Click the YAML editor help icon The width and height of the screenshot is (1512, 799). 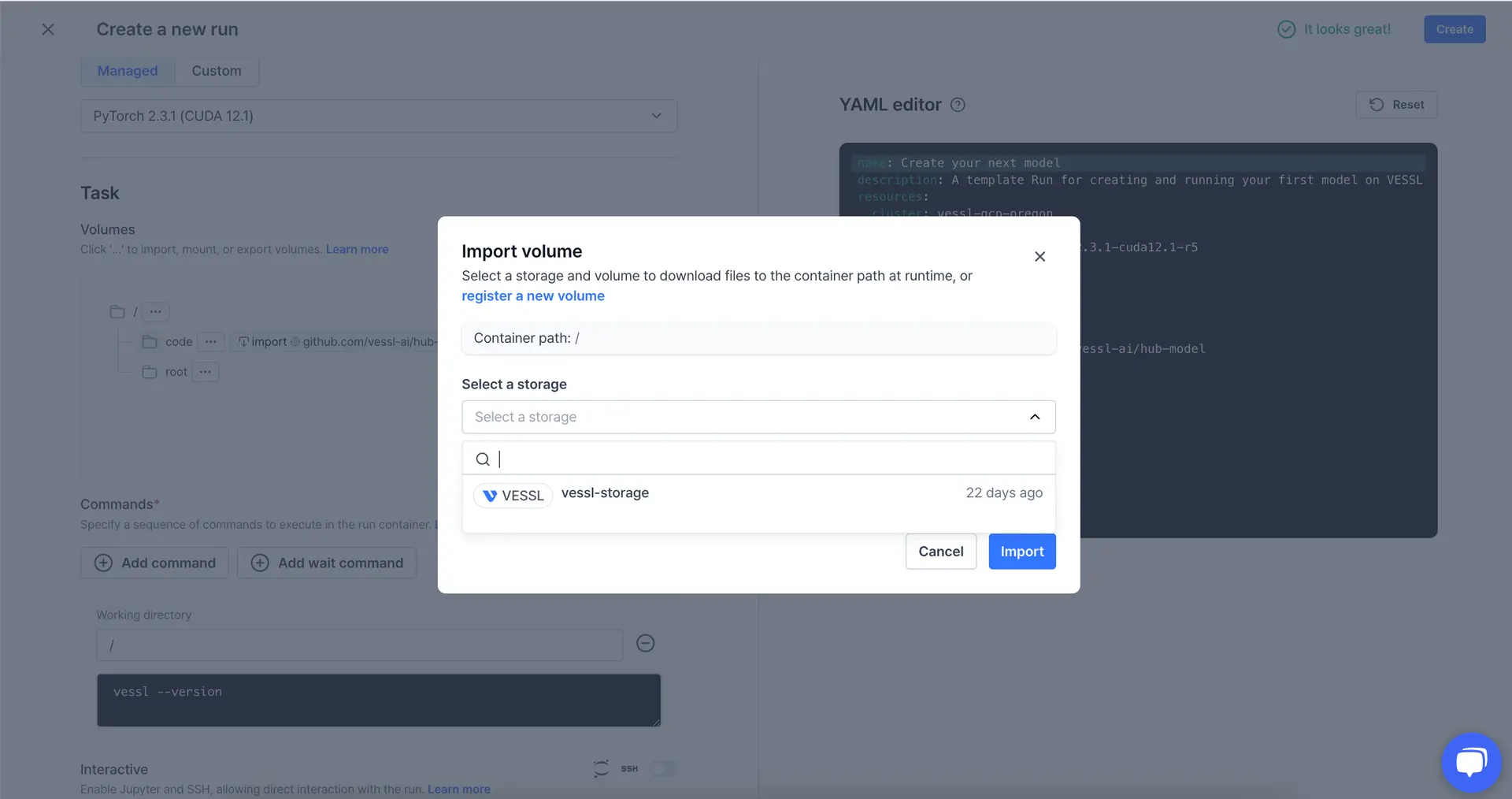(x=958, y=105)
